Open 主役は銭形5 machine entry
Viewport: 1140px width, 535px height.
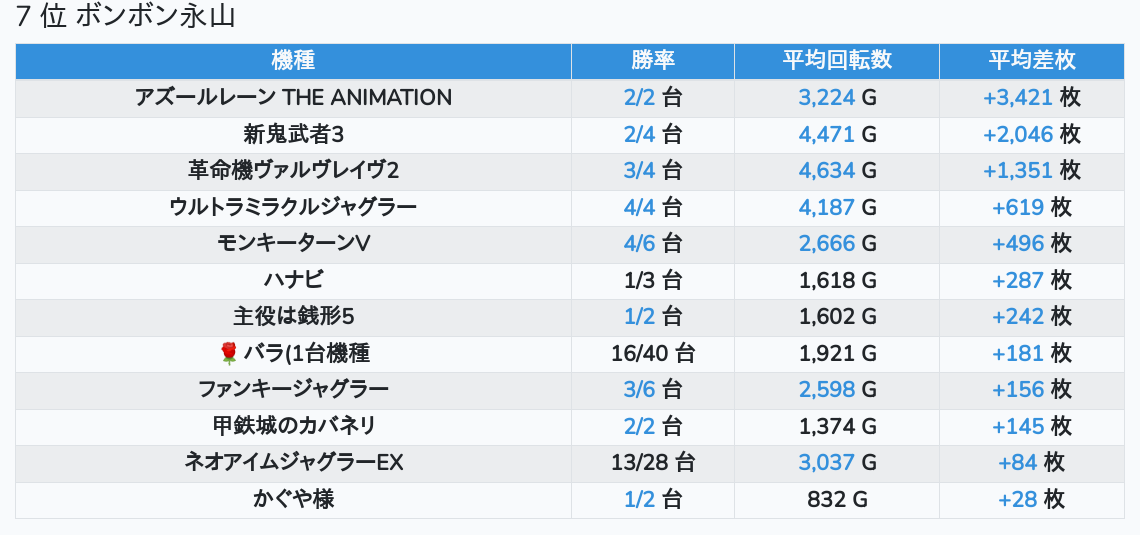293,317
